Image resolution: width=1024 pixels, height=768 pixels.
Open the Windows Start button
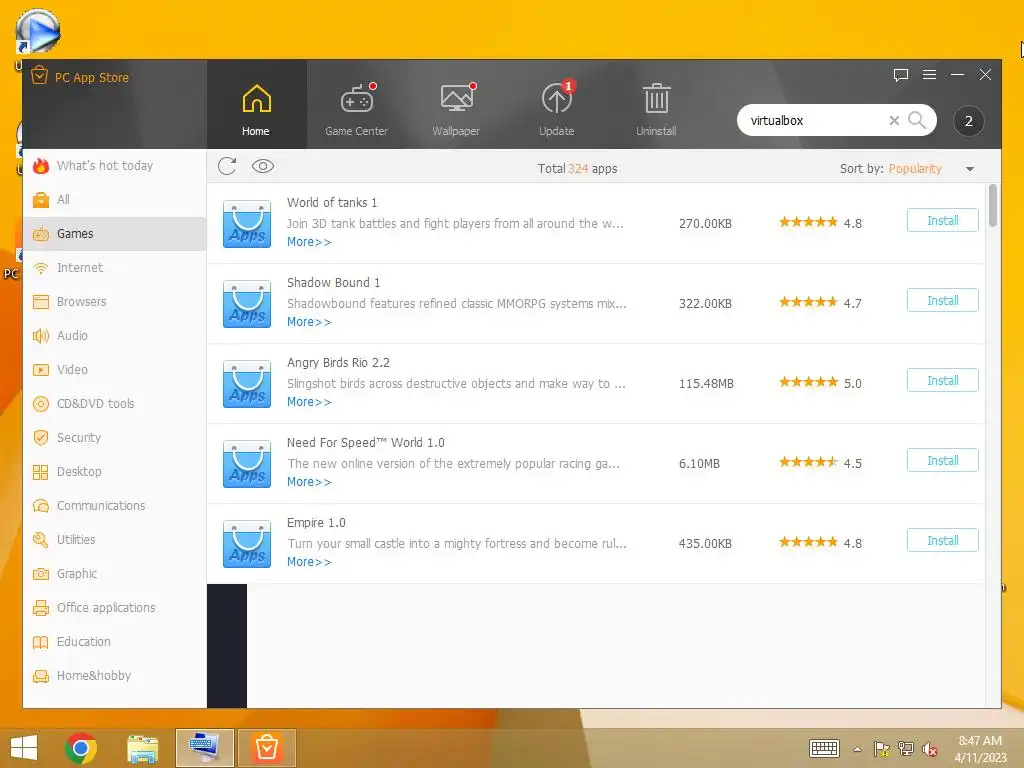[24, 748]
